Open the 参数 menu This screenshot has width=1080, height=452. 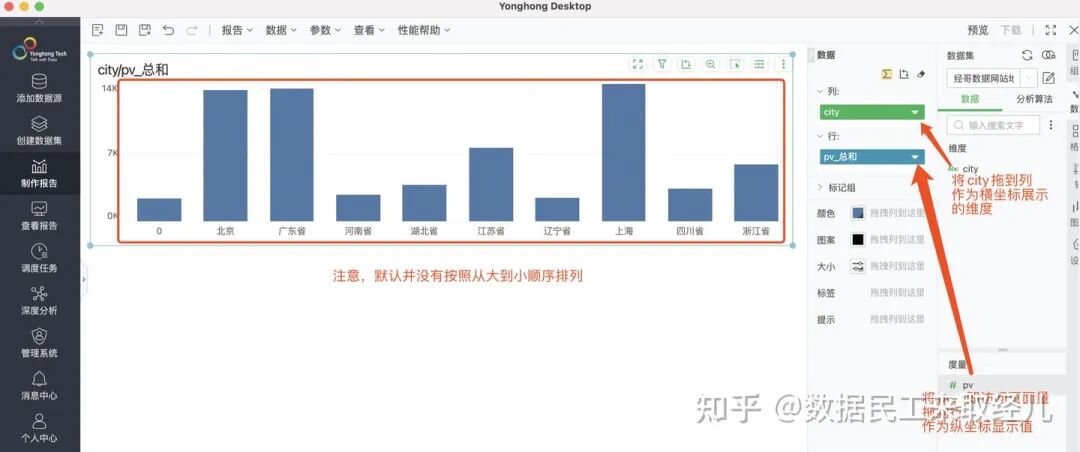click(325, 30)
